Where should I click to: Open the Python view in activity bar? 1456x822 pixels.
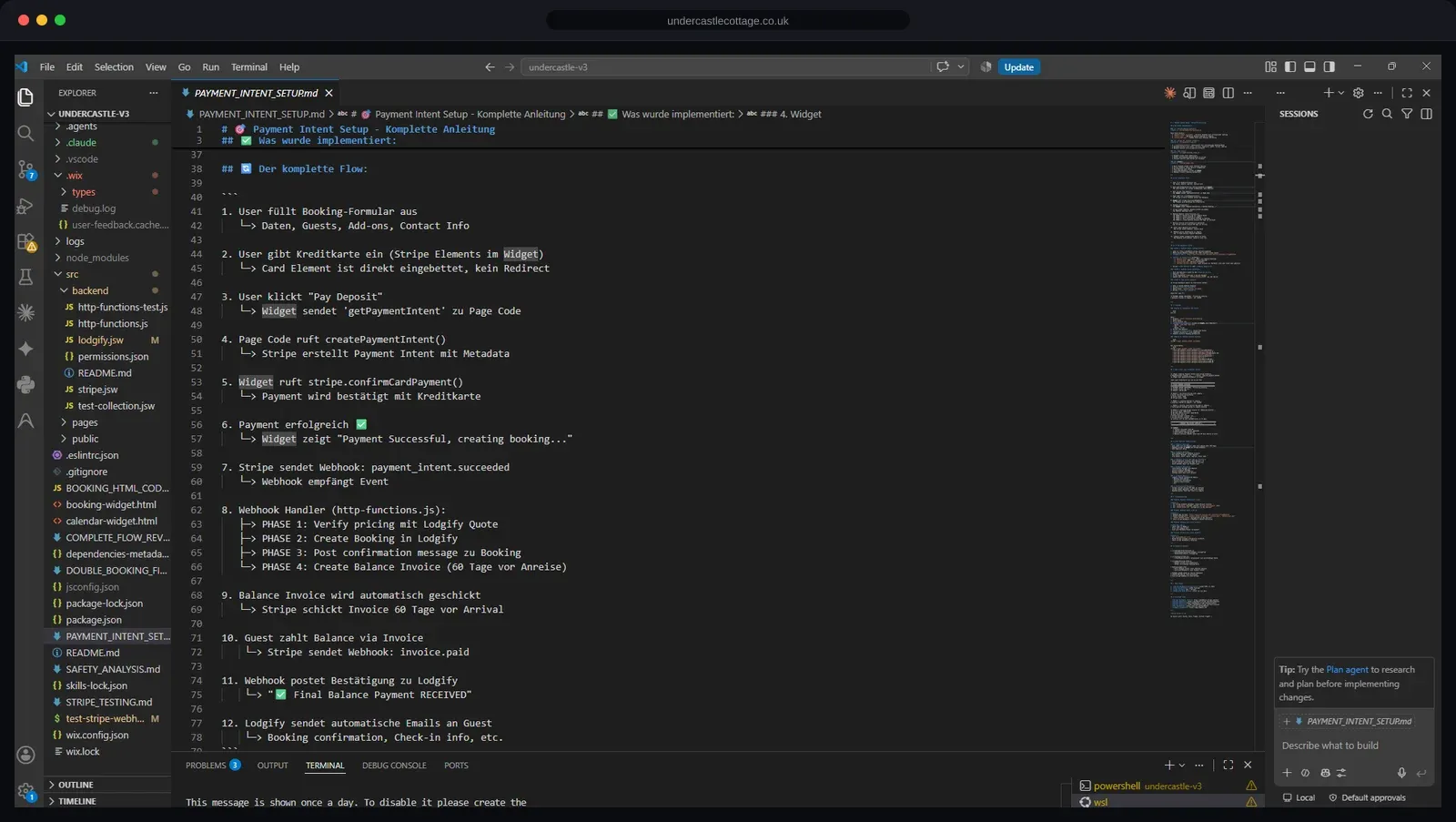pos(25,384)
